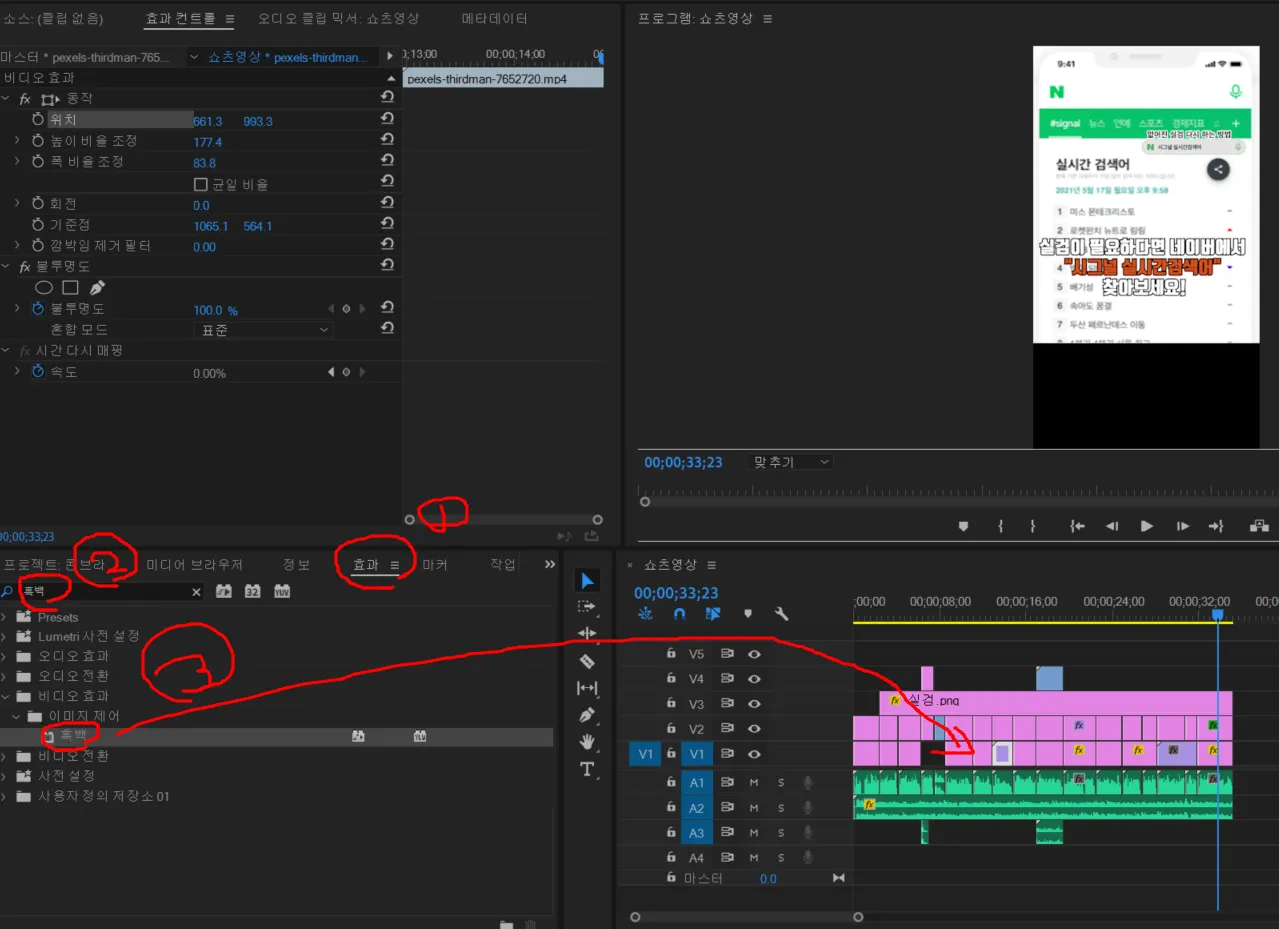Expand the 오디오 효과 folder
This screenshot has width=1279, height=929.
pos(5,657)
